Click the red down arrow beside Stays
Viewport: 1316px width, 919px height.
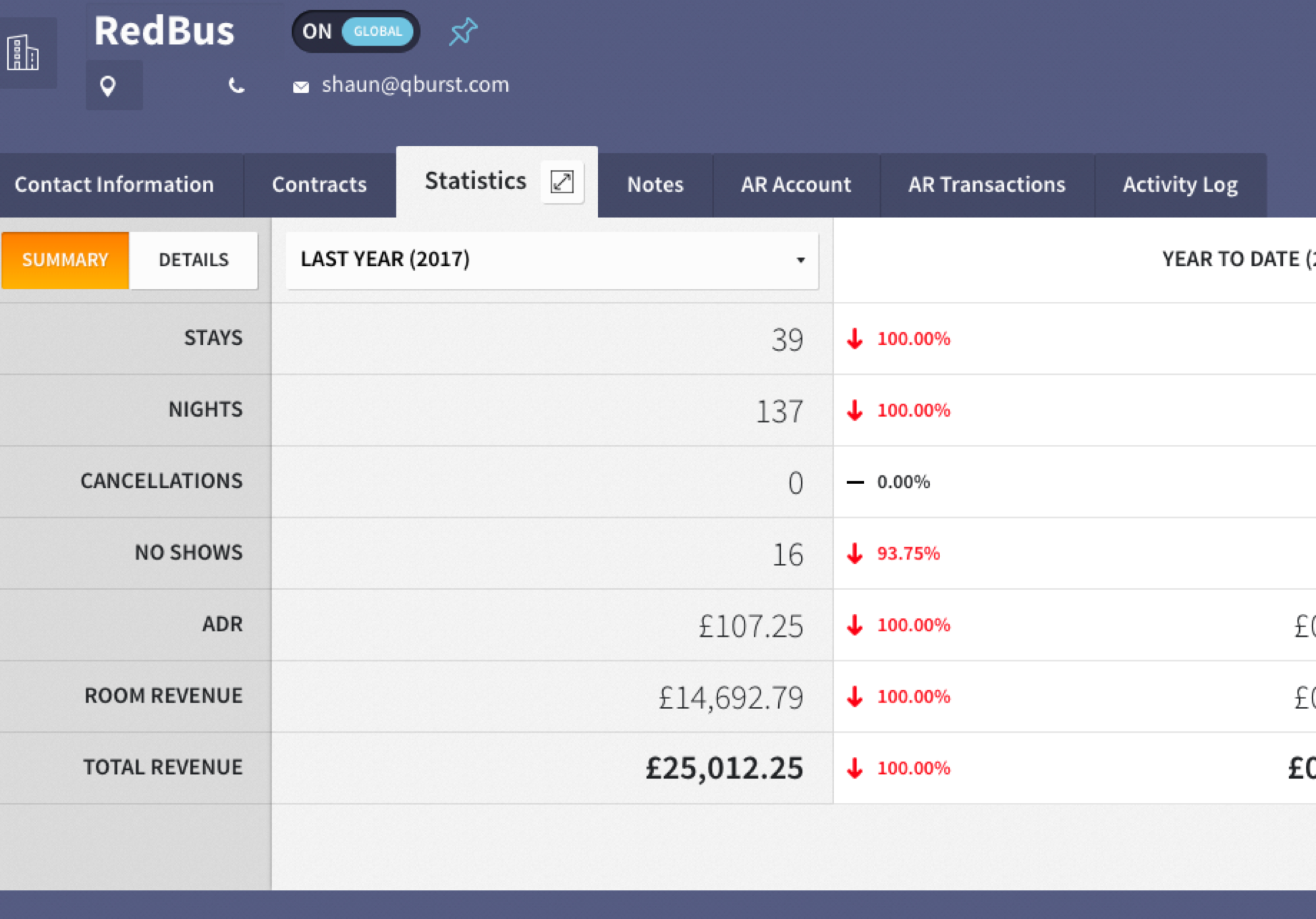coord(855,338)
